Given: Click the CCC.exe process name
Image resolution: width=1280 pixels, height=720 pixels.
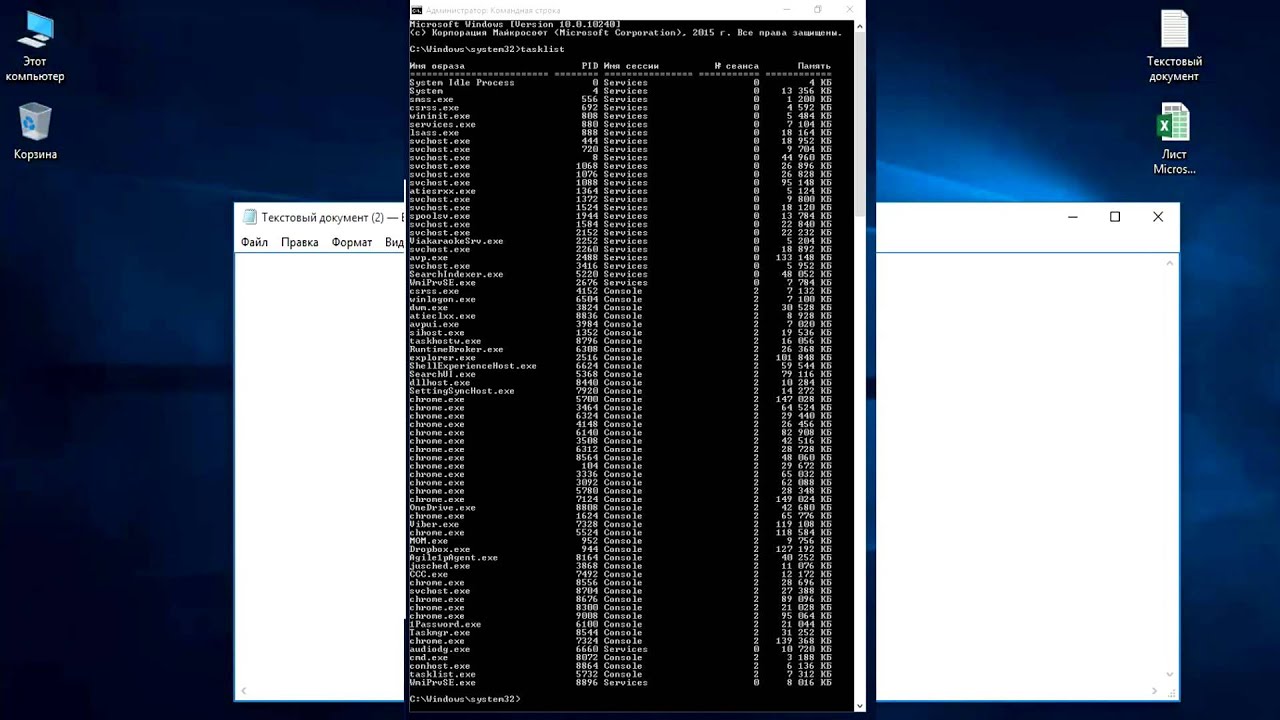Looking at the screenshot, I should tap(428, 574).
